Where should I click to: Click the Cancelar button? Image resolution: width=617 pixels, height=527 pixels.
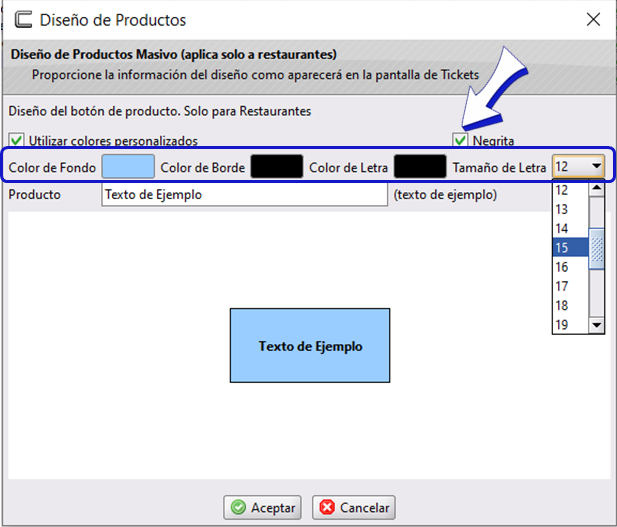[x=354, y=507]
